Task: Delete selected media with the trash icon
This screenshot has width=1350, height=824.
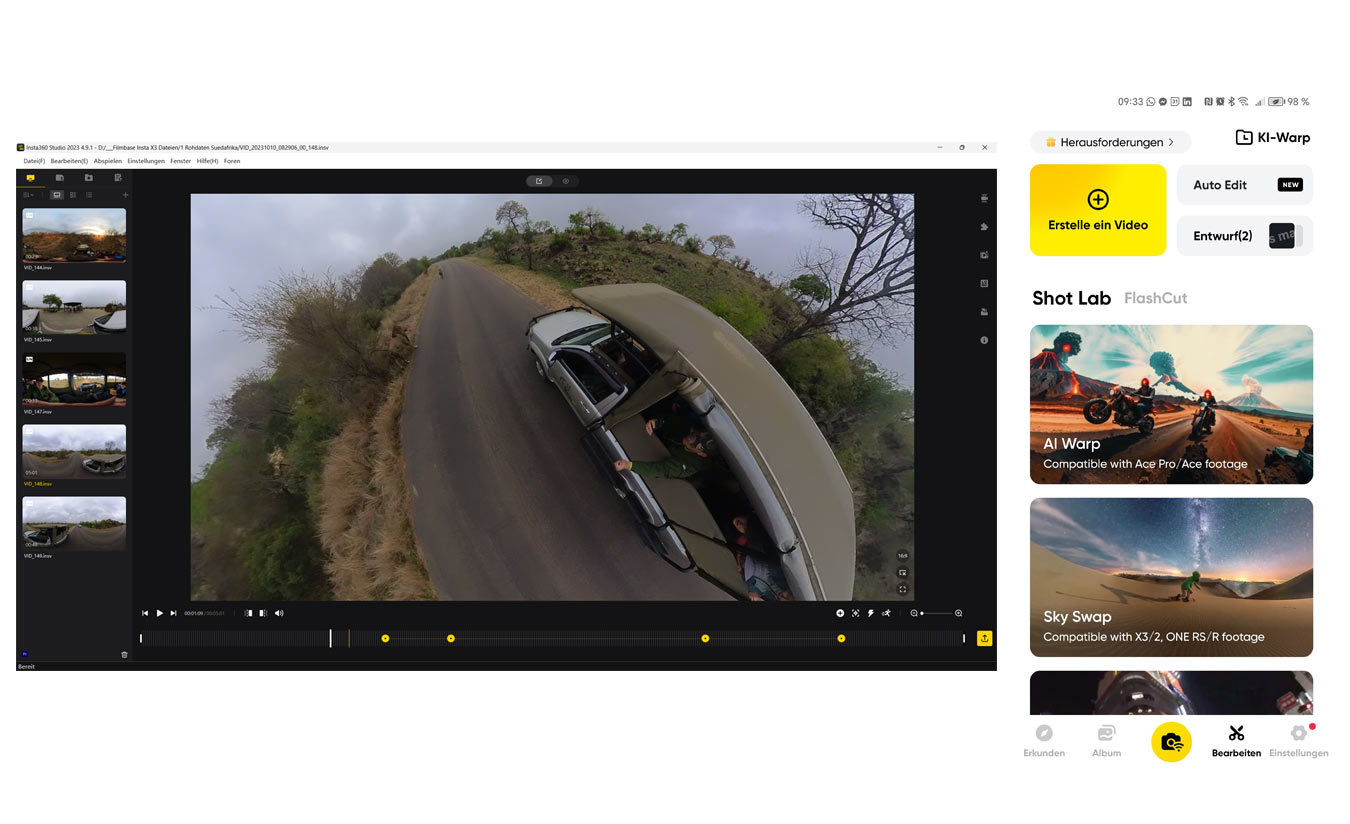Action: tap(124, 654)
